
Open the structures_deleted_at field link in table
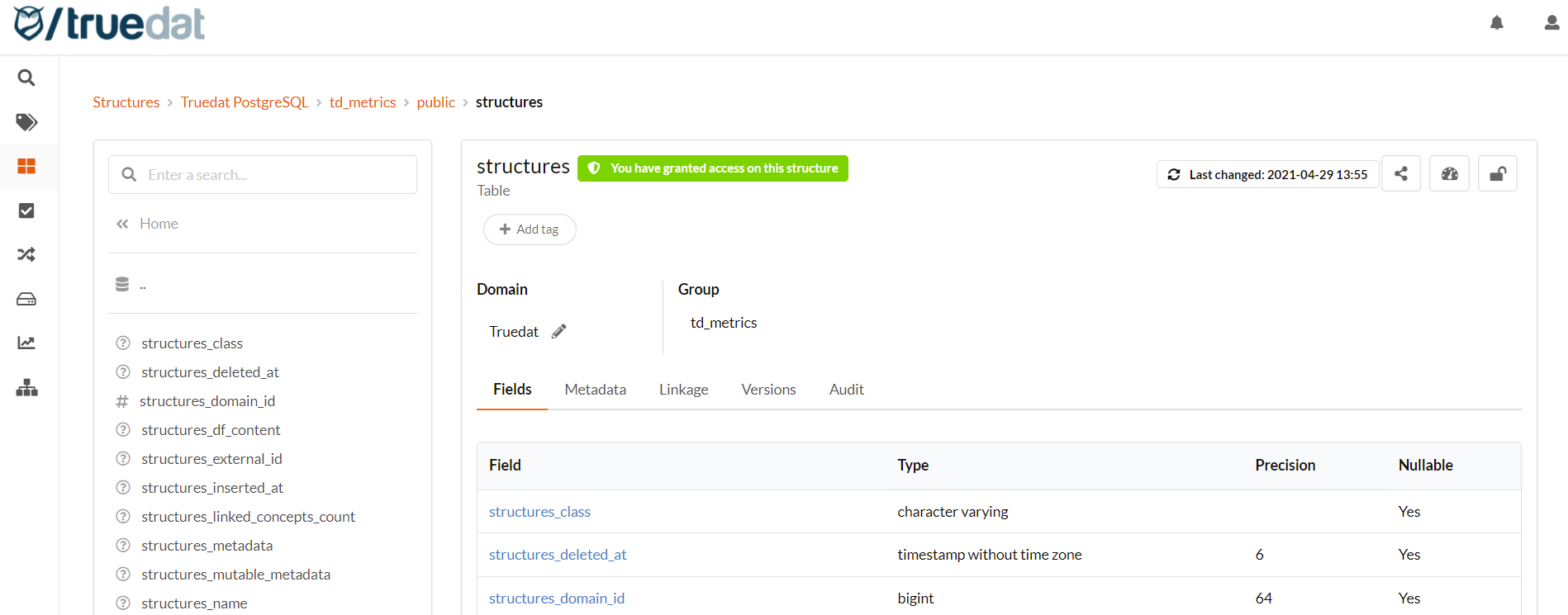[558, 555]
